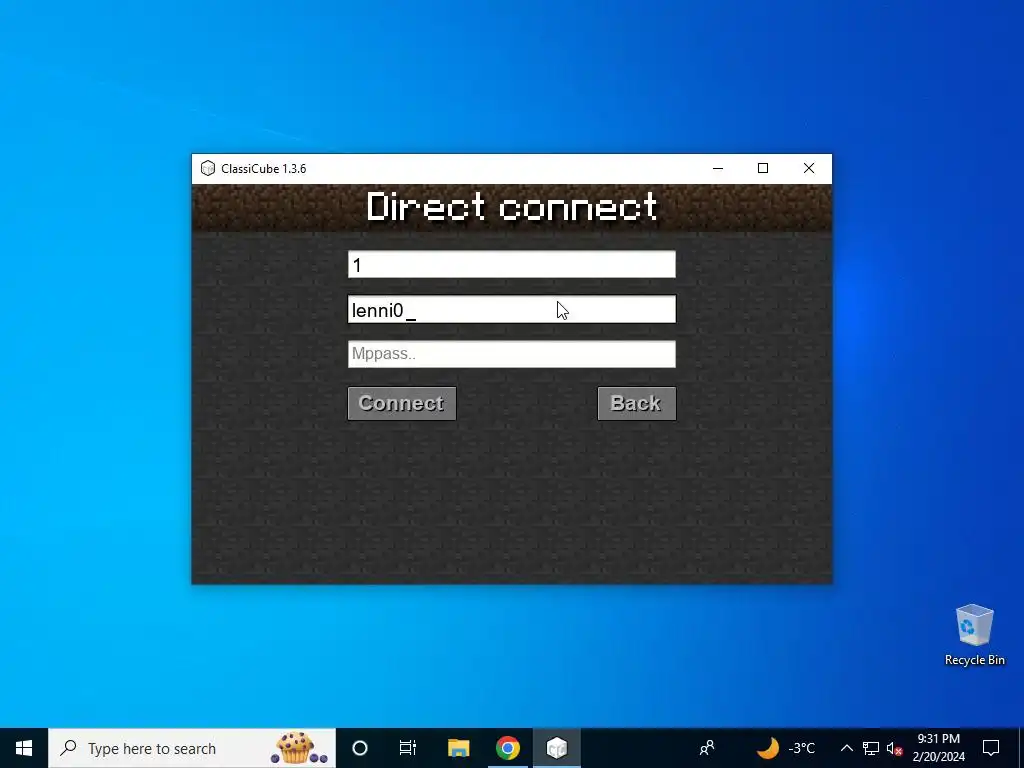
Task: Open Task View on the taskbar
Action: pyautogui.click(x=408, y=748)
